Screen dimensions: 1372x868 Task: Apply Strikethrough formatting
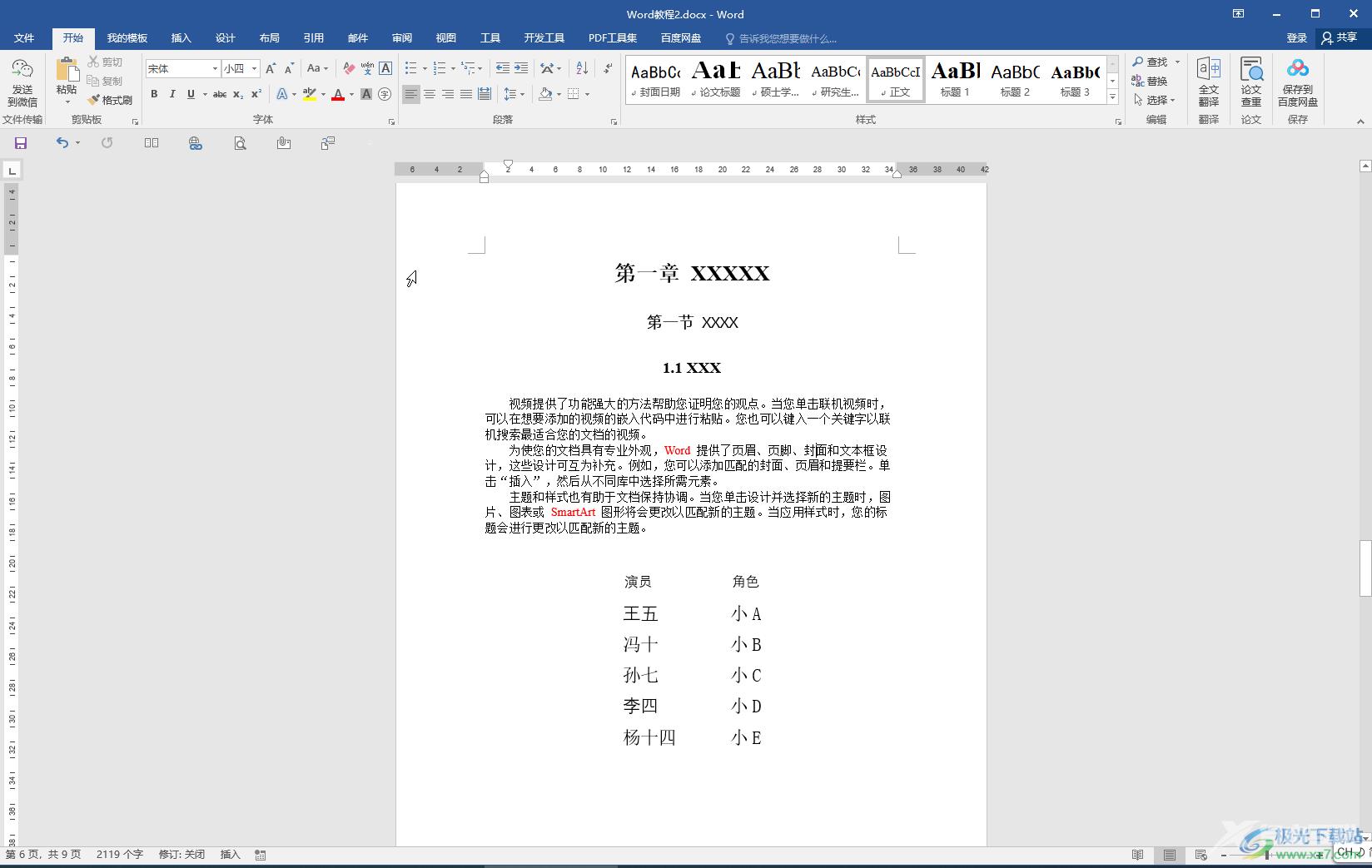[x=220, y=94]
